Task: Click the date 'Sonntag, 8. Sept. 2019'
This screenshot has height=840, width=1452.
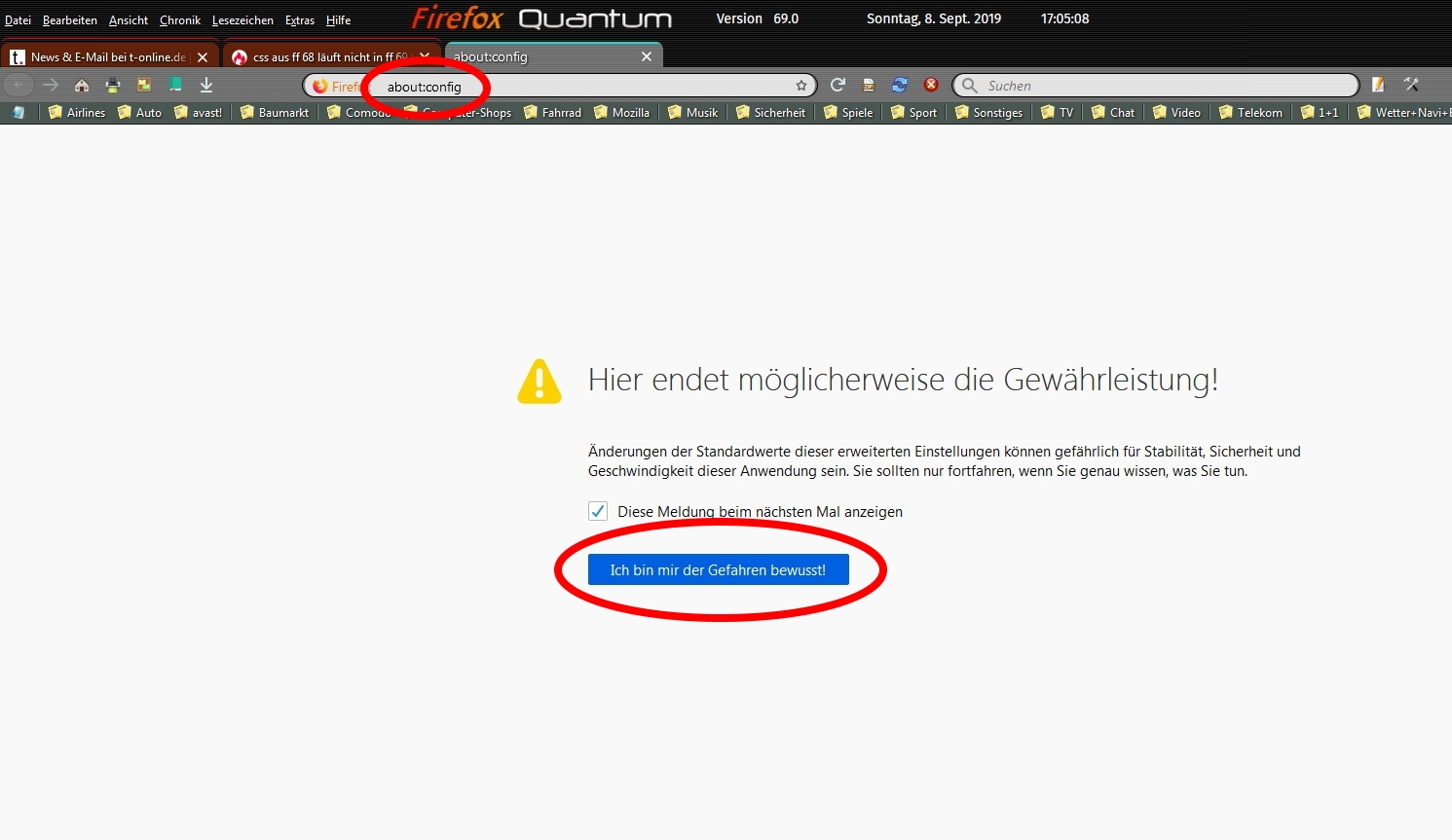Action: (934, 18)
